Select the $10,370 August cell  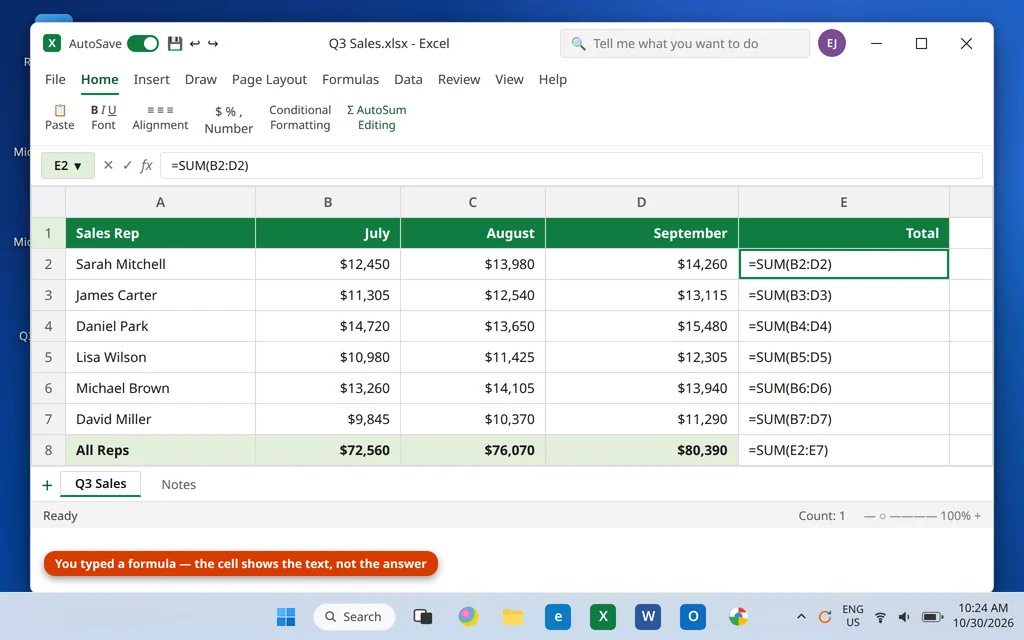(472, 419)
